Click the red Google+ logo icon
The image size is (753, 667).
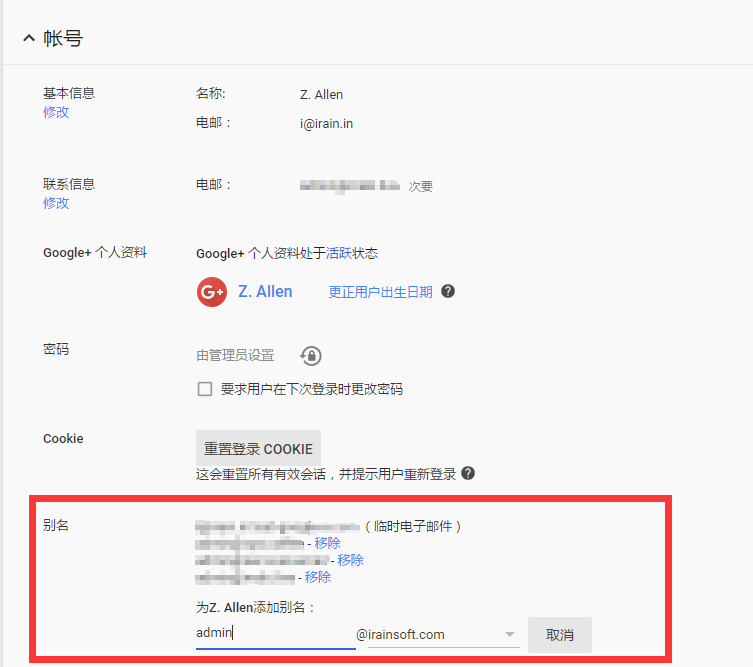coord(212,292)
